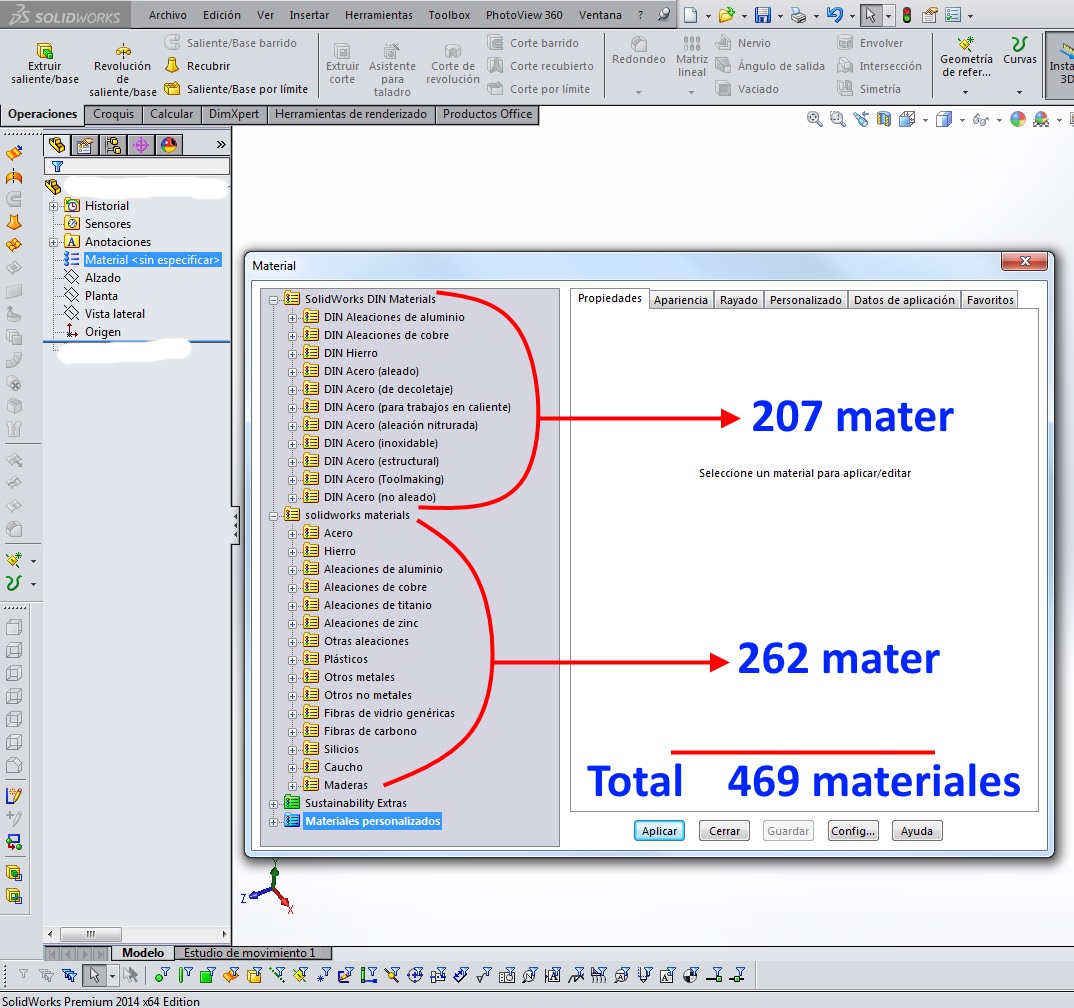This screenshot has width=1074, height=1008.
Task: Select Extruir corte tool
Action: tap(342, 64)
